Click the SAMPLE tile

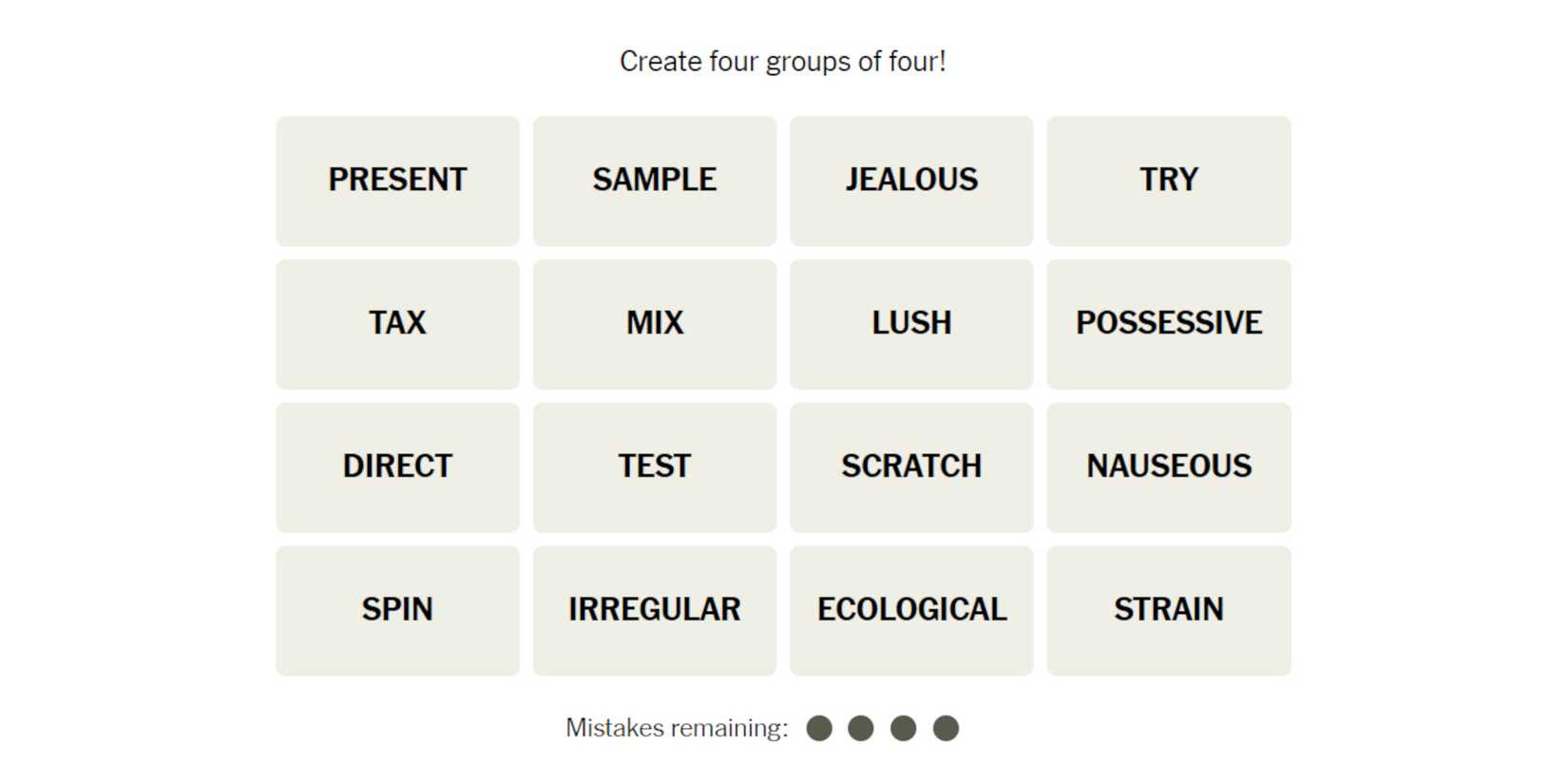pos(655,181)
